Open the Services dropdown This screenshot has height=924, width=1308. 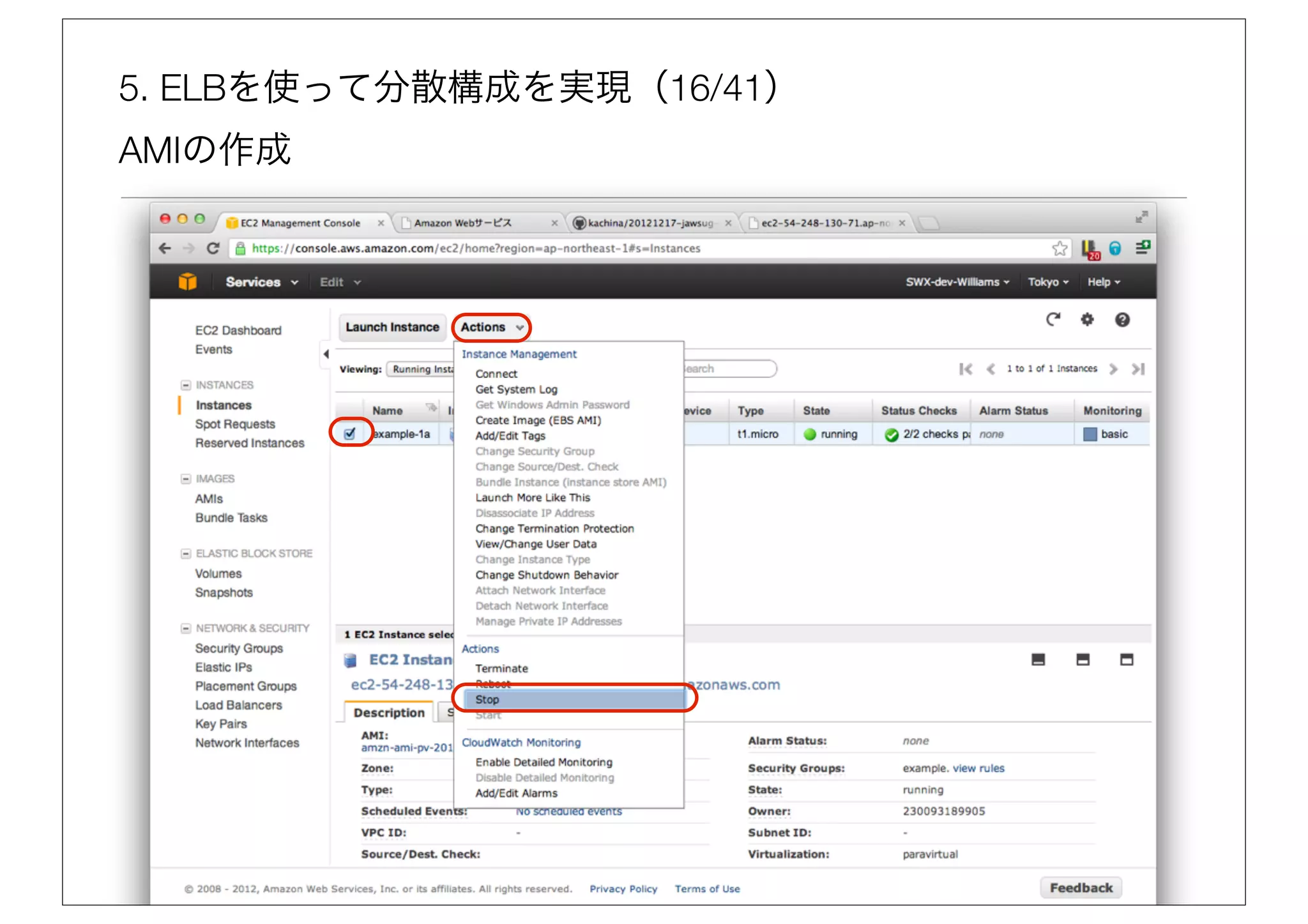[261, 282]
